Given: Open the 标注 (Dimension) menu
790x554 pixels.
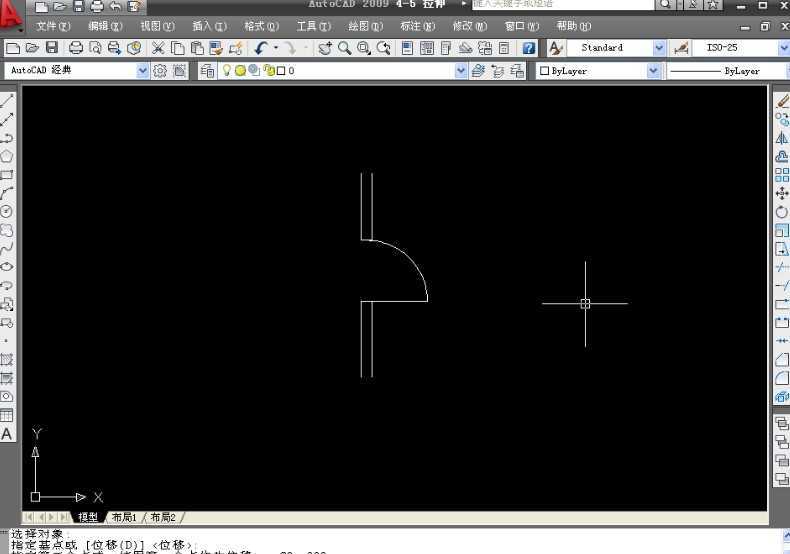Looking at the screenshot, I should pyautogui.click(x=417, y=26).
